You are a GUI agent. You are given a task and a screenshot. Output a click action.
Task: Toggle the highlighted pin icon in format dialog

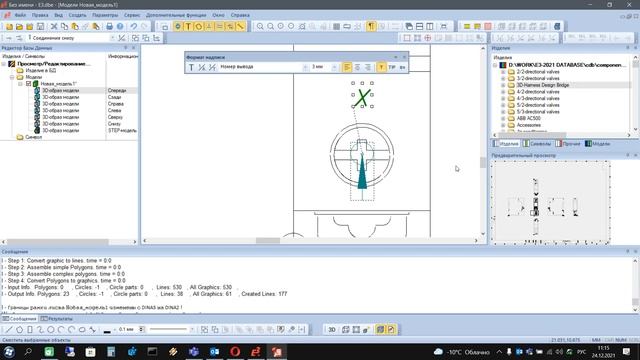point(381,67)
